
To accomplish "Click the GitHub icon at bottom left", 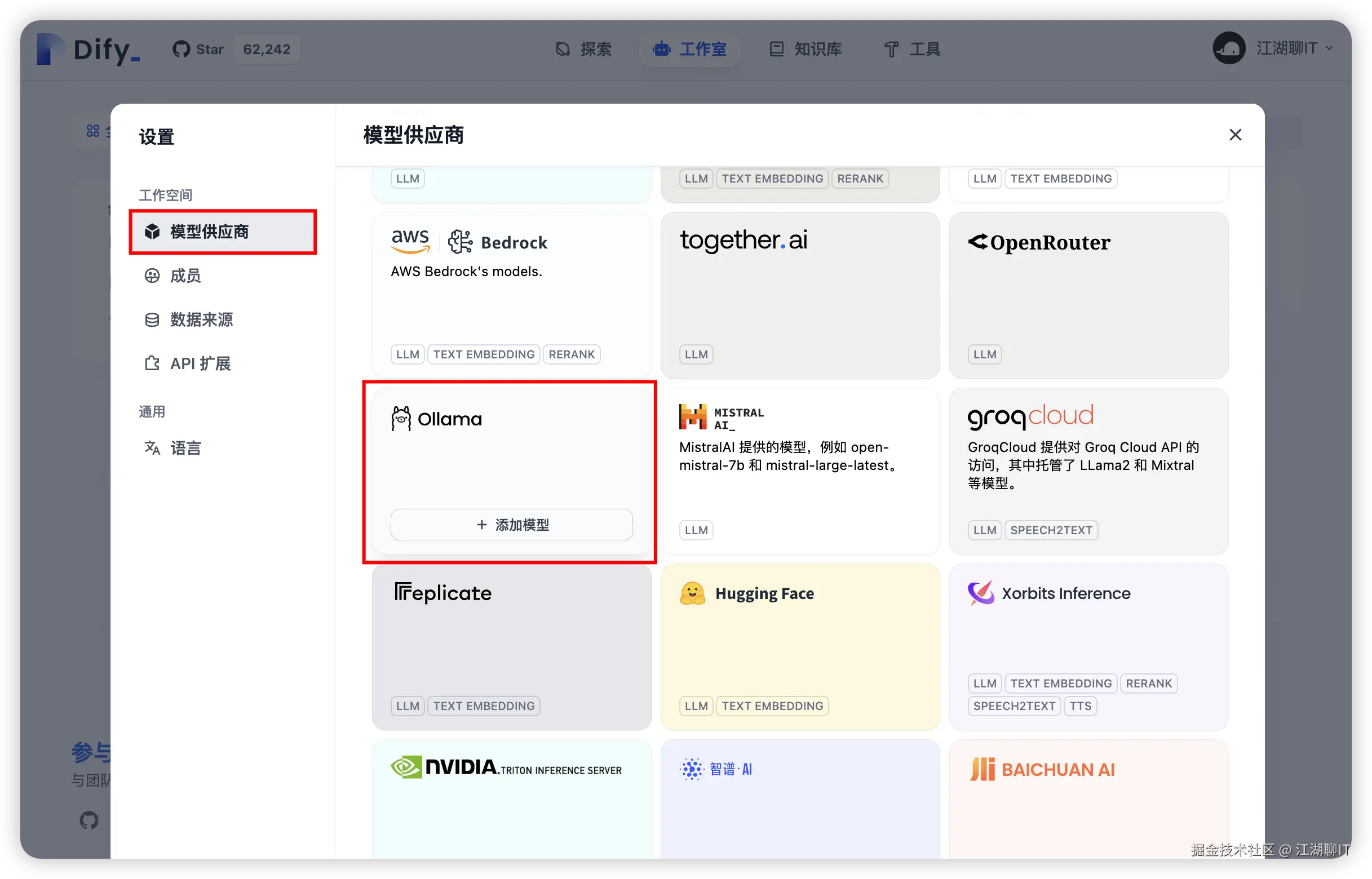I will pyautogui.click(x=89, y=820).
